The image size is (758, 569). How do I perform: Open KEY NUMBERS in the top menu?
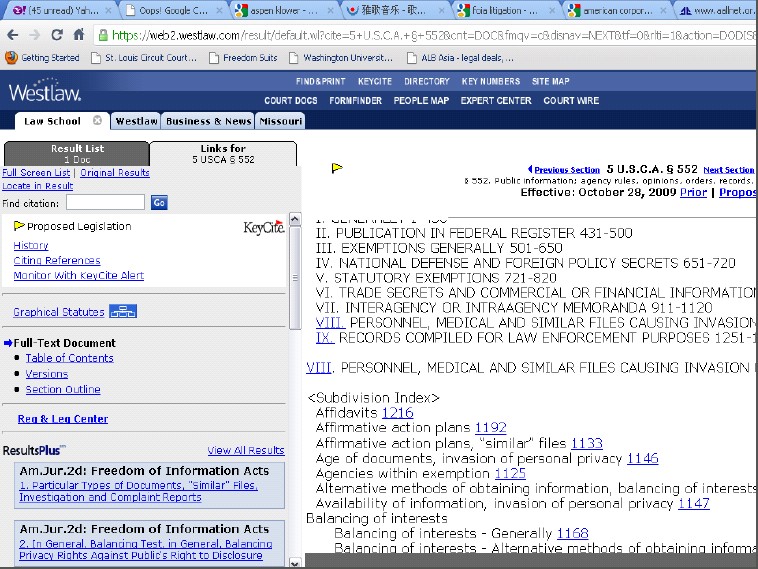point(491,81)
